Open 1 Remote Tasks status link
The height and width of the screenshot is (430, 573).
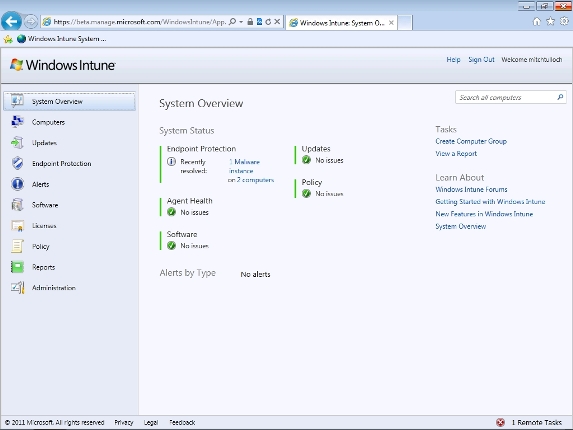tap(536, 422)
